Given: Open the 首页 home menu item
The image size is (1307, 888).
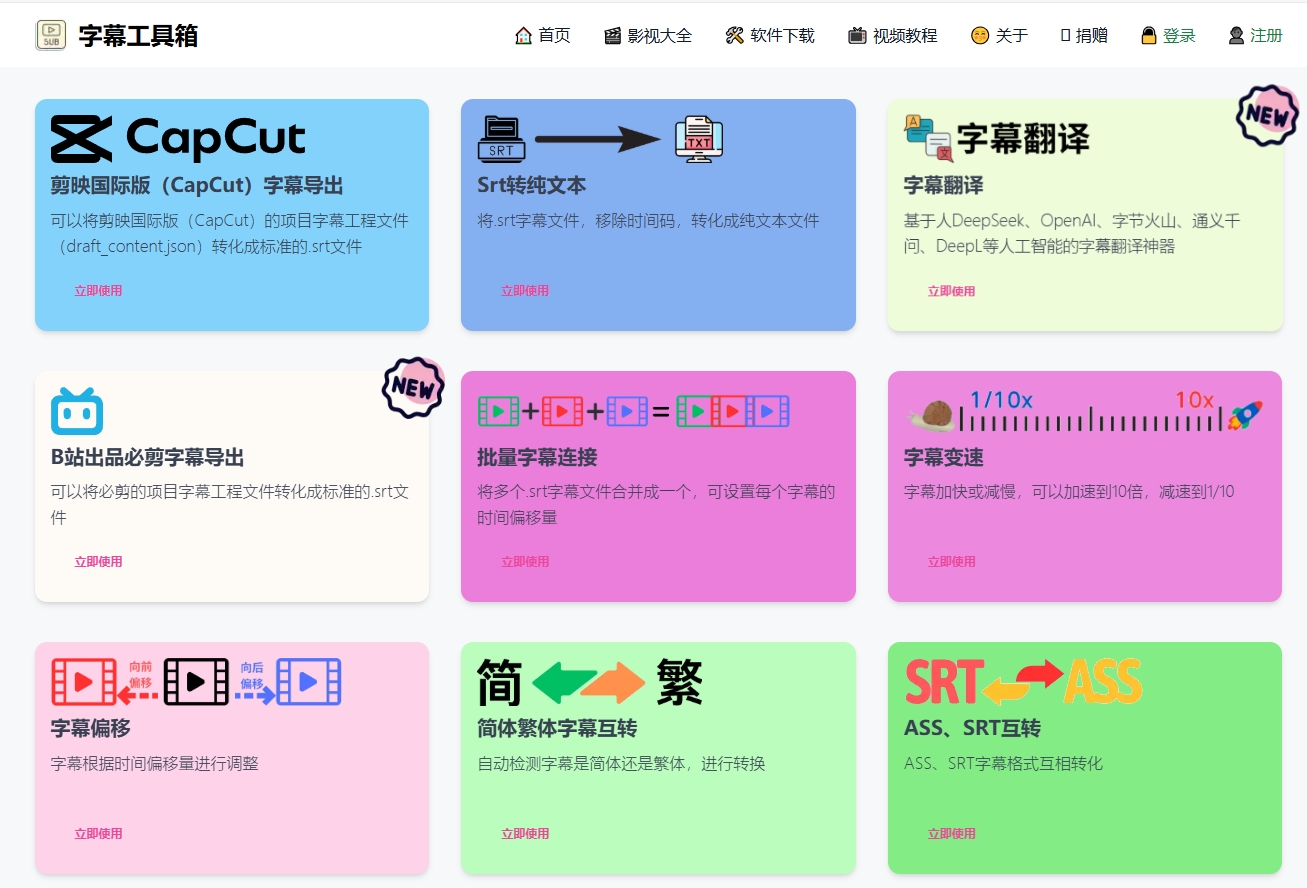Looking at the screenshot, I should click(x=543, y=36).
